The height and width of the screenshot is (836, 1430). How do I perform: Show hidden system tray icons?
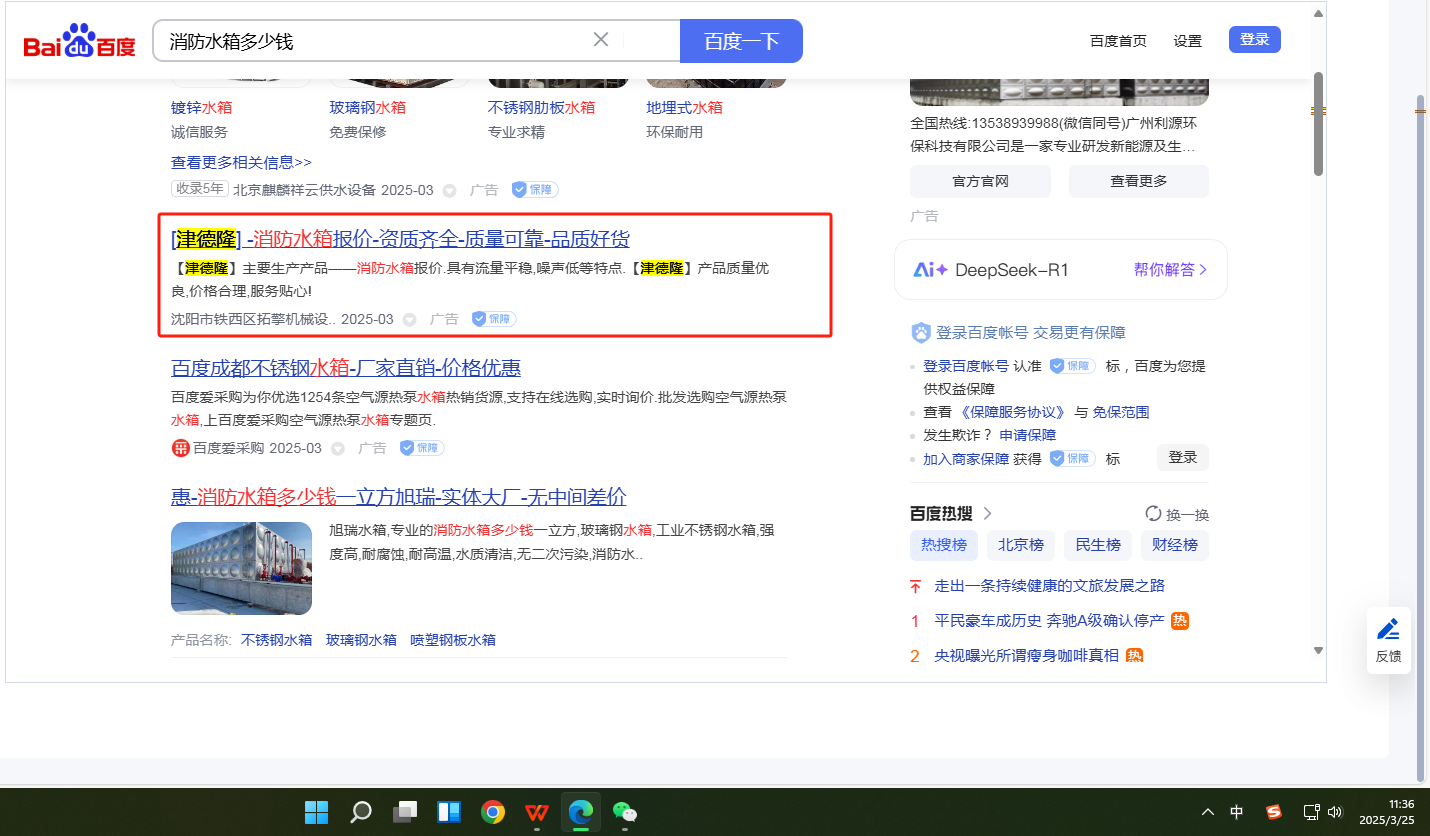click(x=1208, y=812)
